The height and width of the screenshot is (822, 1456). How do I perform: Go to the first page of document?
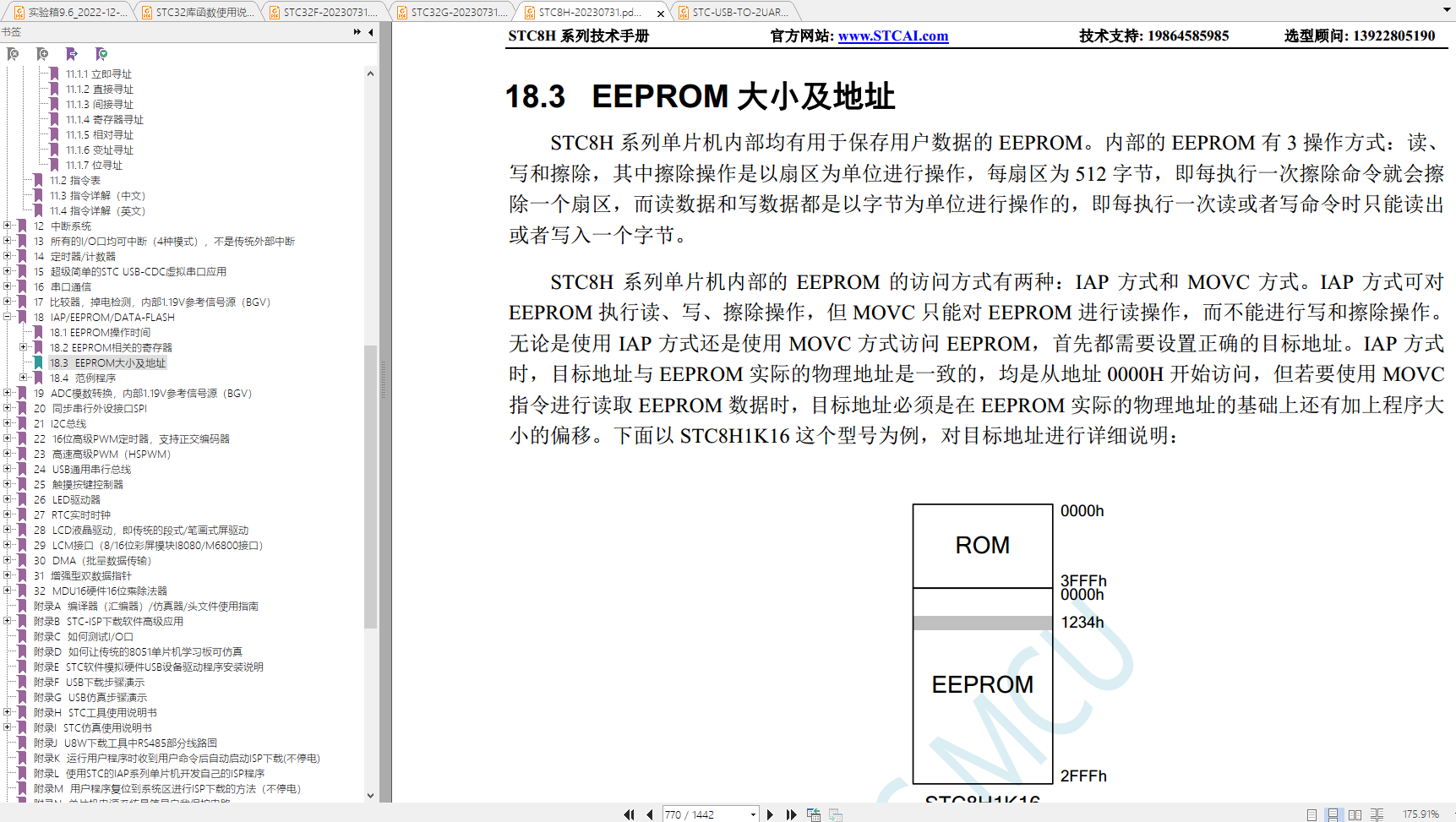coord(629,814)
